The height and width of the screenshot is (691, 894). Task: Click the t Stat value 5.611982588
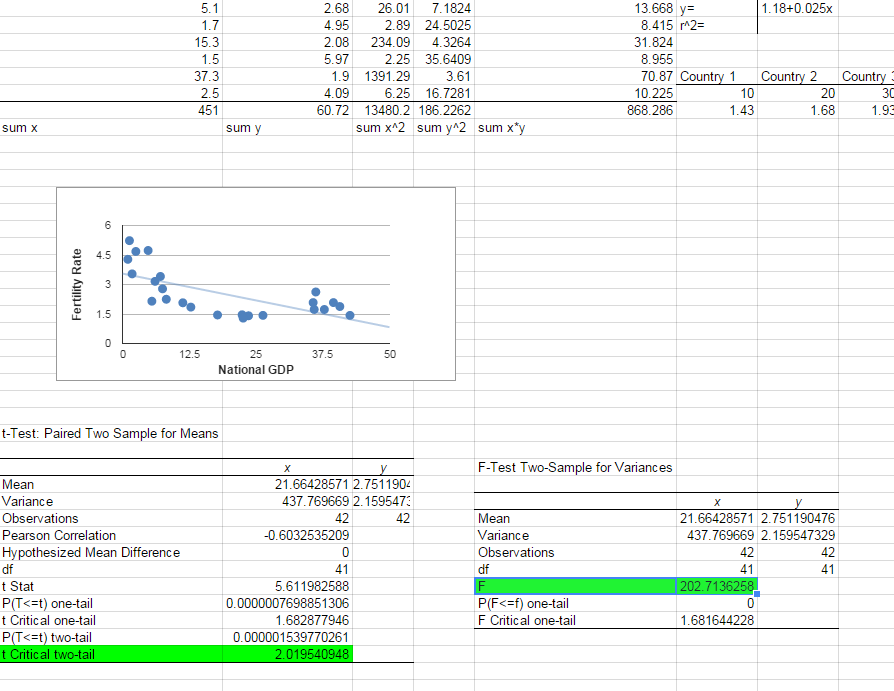point(299,586)
